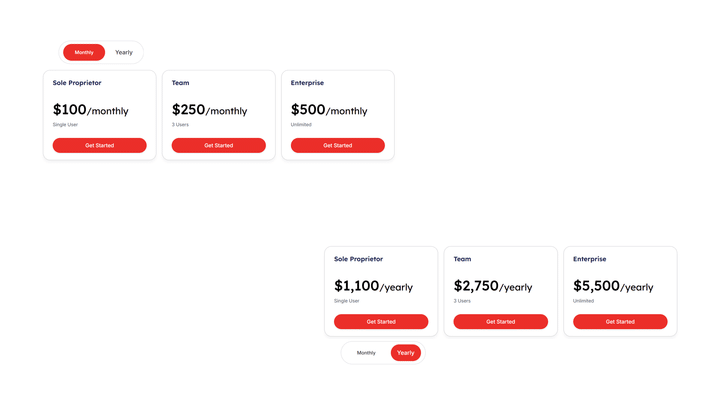This screenshot has height=405, width=720.
Task: Get Started with $250/monthly Team plan
Action: pyautogui.click(x=218, y=146)
